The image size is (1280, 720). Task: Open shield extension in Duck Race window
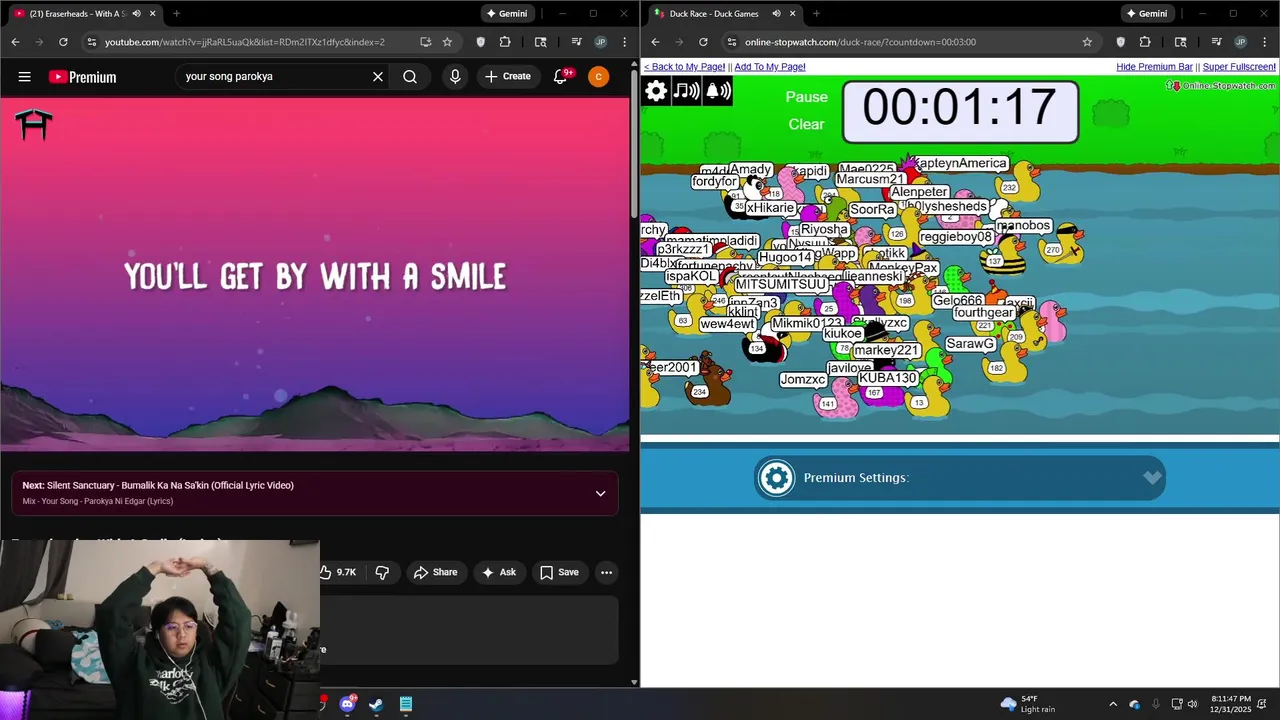click(x=1120, y=42)
